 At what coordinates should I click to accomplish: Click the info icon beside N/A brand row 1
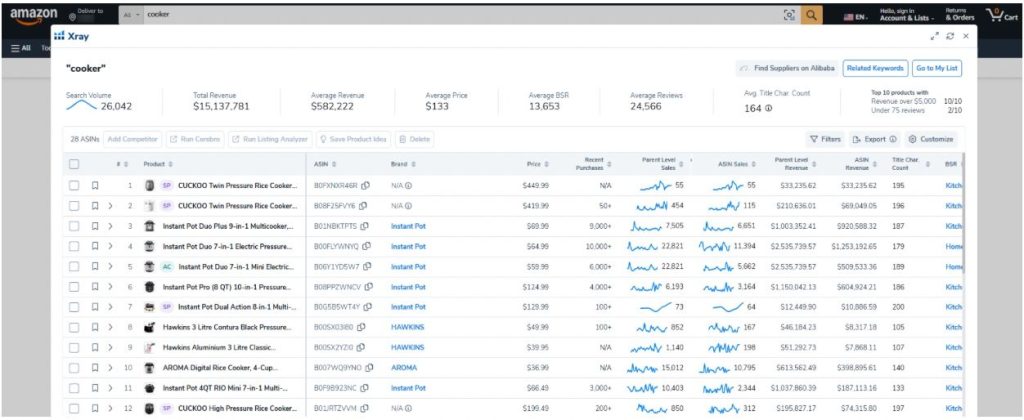click(x=409, y=186)
